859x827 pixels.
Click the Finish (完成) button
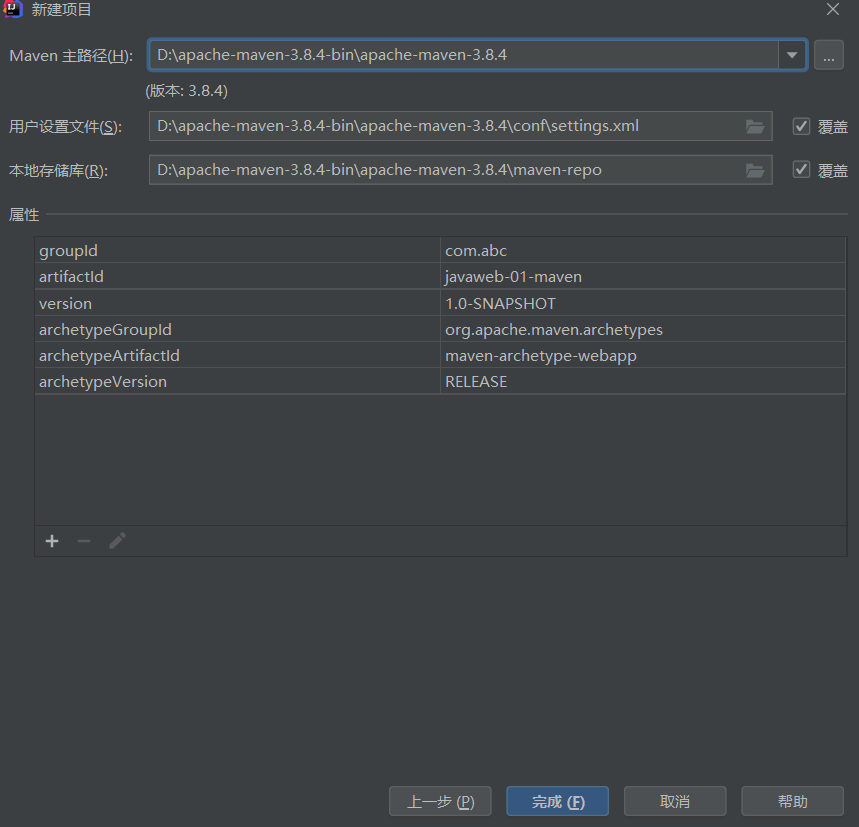point(558,801)
